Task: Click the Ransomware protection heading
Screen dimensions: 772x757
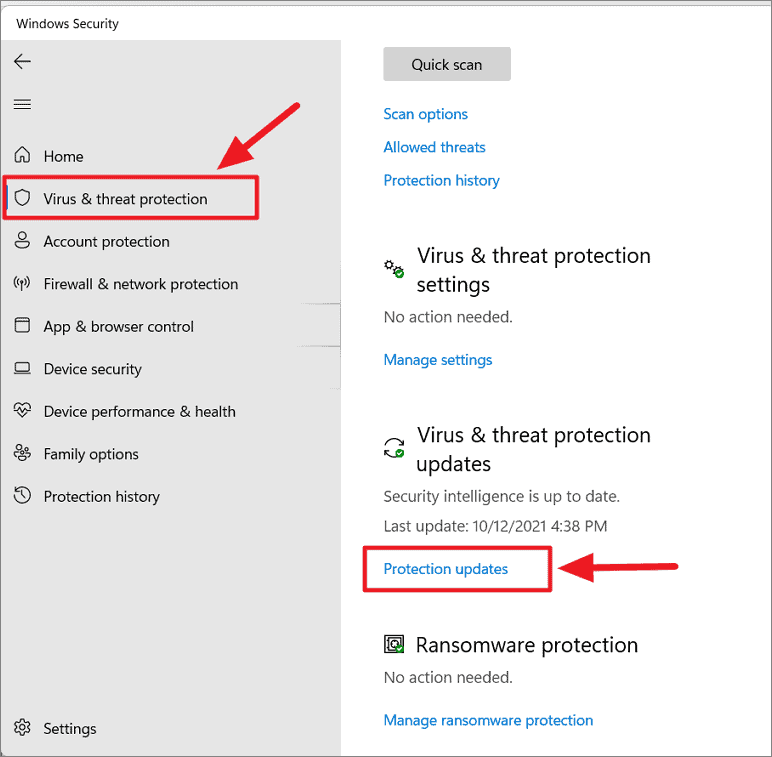Action: pos(527,645)
